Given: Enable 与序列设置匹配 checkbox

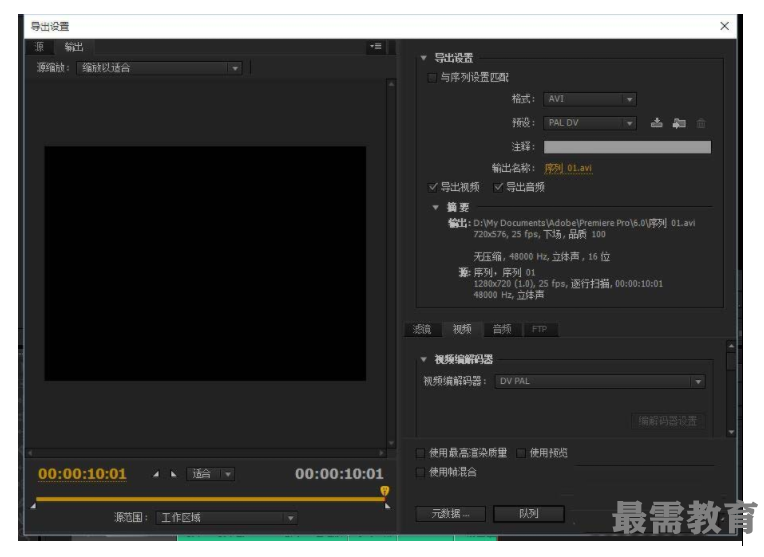Looking at the screenshot, I should click(432, 78).
